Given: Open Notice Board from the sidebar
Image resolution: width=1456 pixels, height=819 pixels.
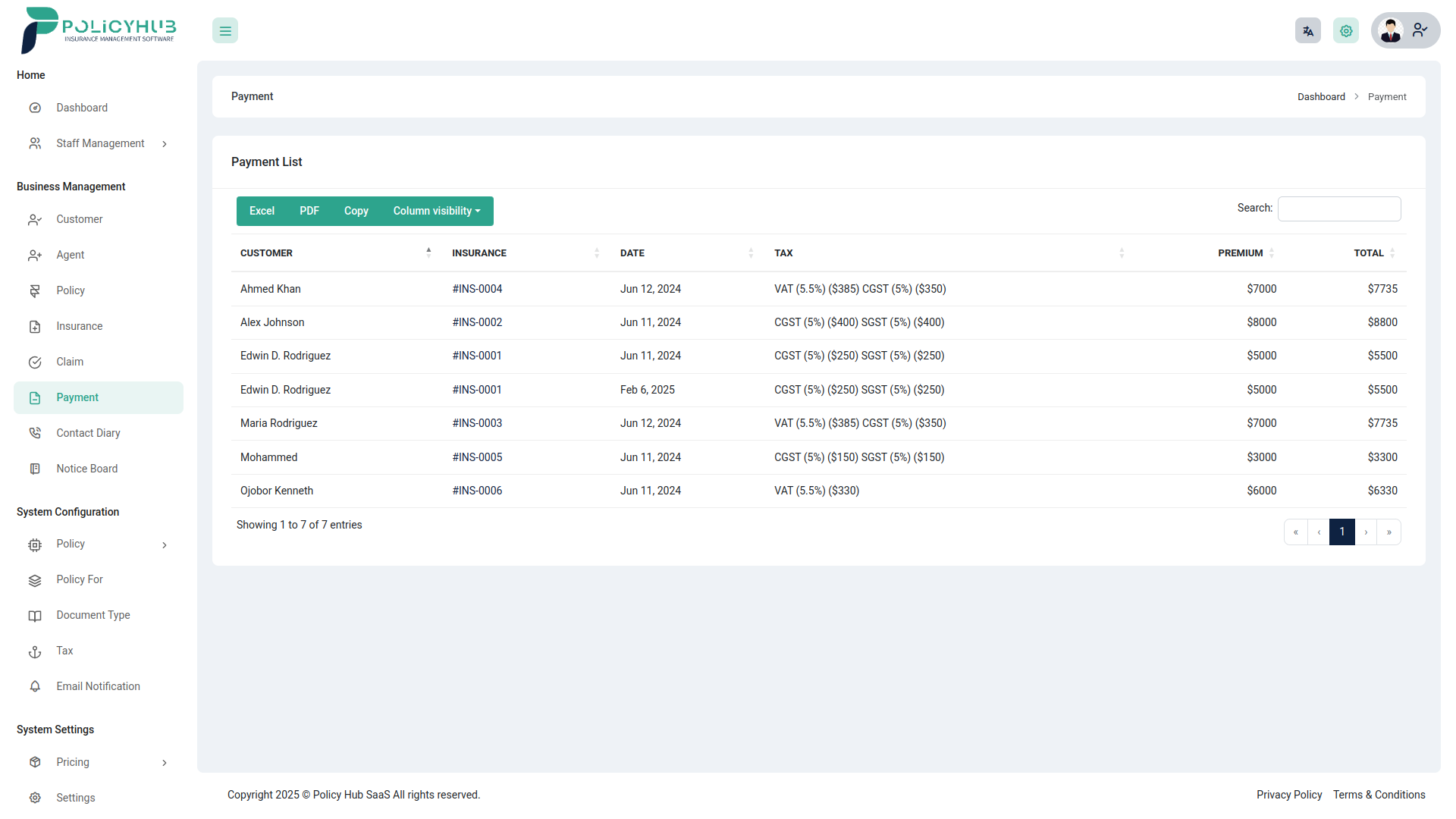Looking at the screenshot, I should (x=86, y=468).
